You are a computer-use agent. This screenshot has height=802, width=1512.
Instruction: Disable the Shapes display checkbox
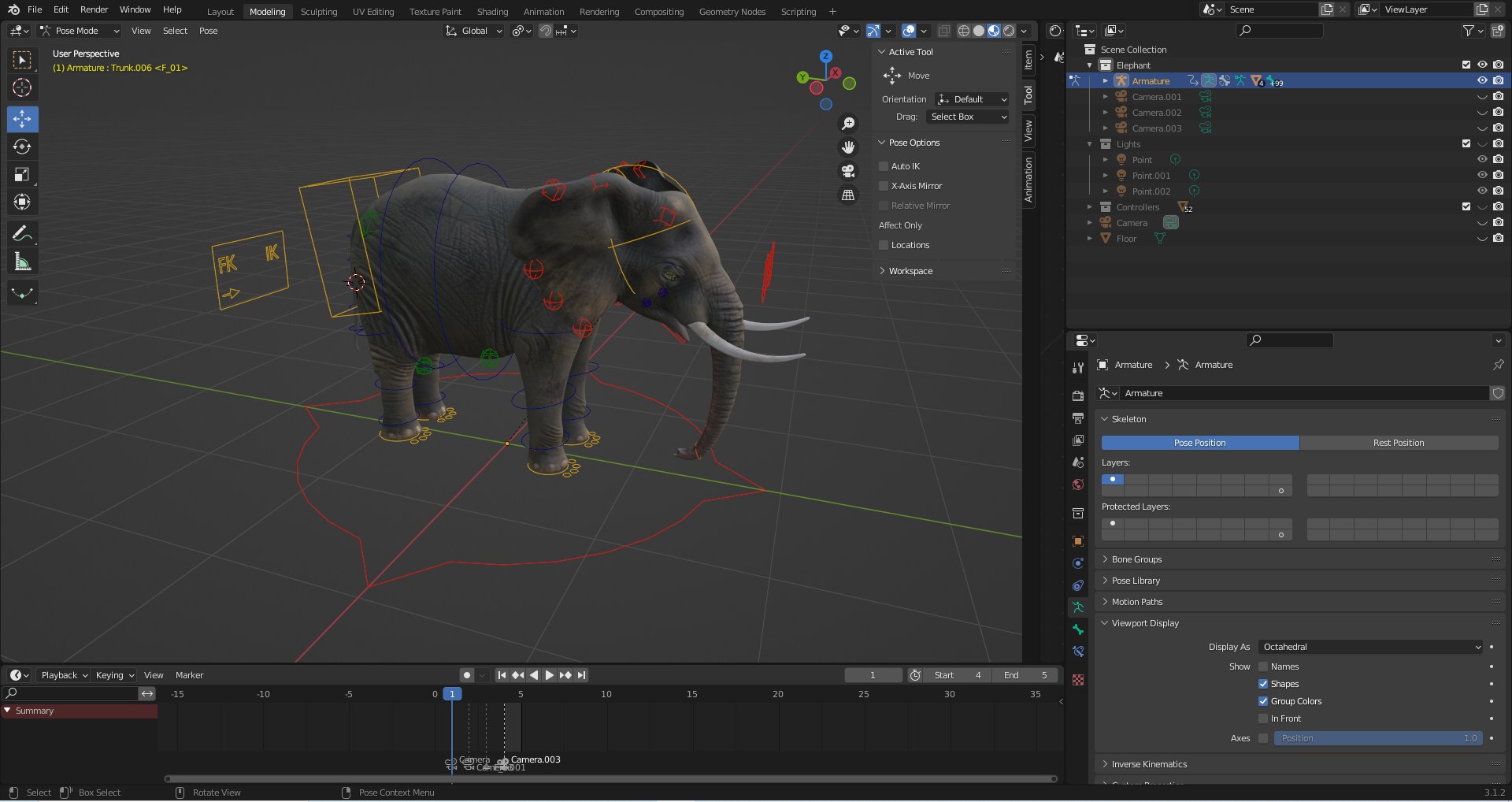[1263, 684]
